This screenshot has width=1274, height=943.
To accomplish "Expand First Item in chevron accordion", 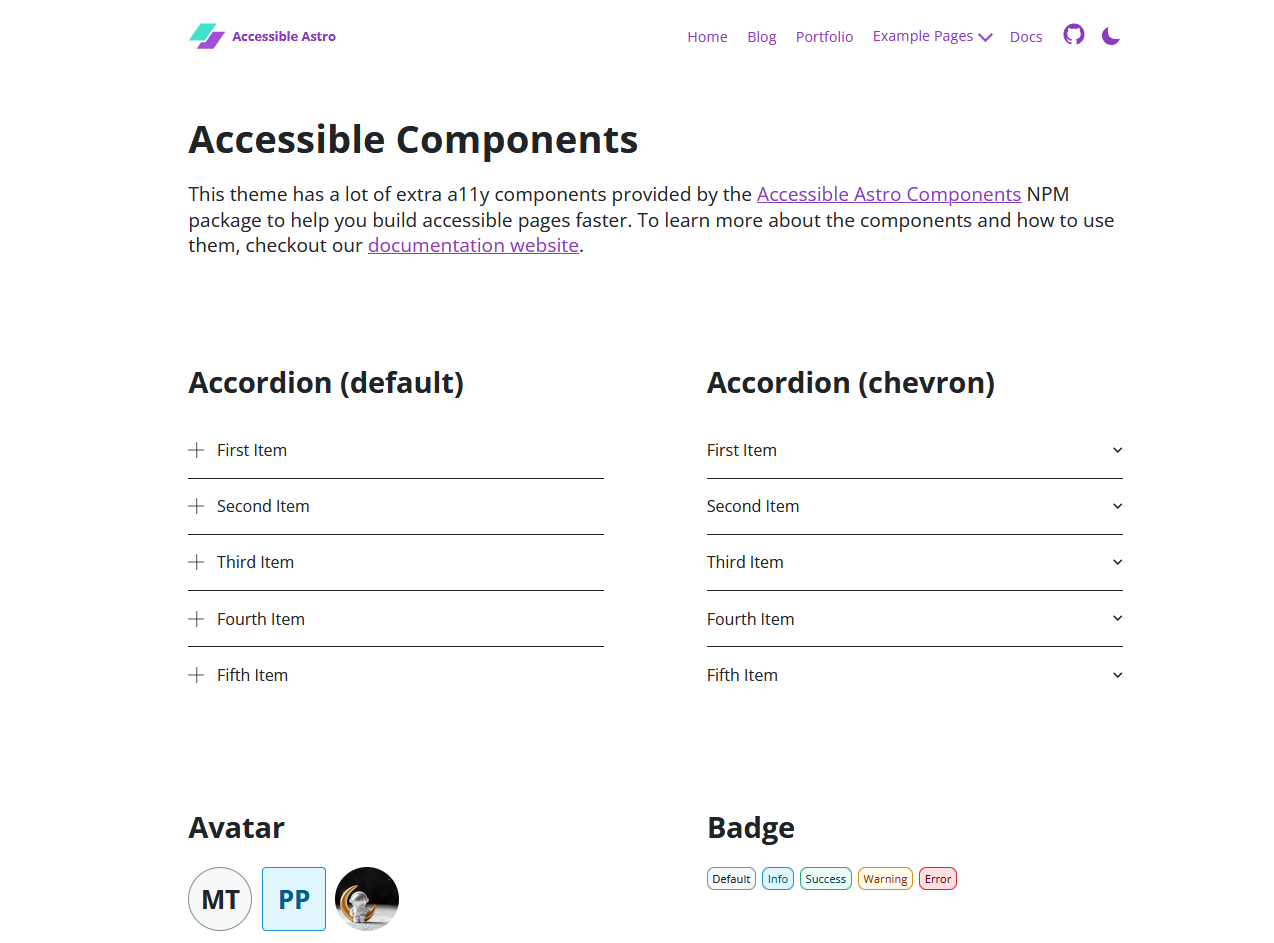I will [x=915, y=450].
